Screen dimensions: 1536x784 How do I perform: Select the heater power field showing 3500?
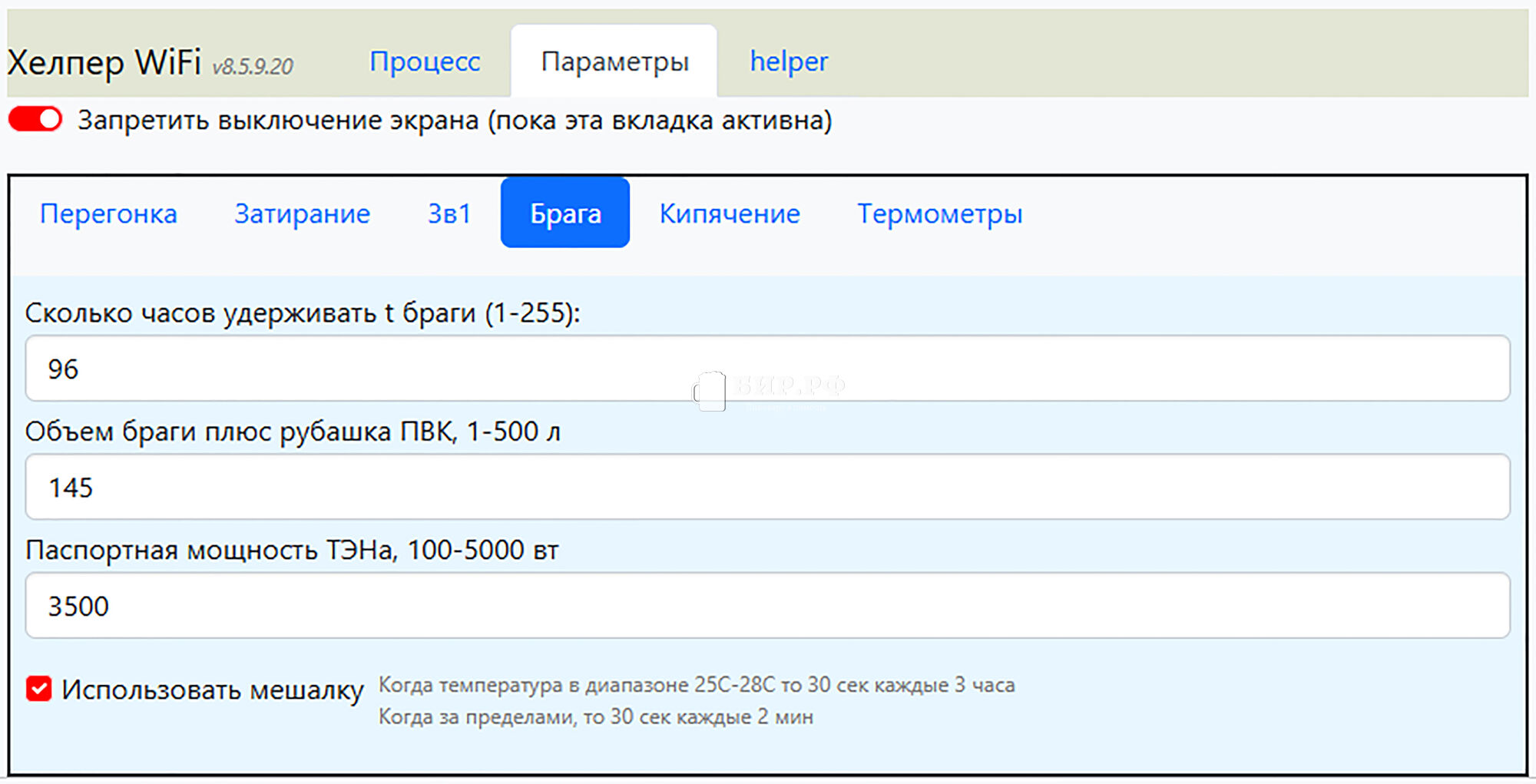pyautogui.click(x=768, y=606)
